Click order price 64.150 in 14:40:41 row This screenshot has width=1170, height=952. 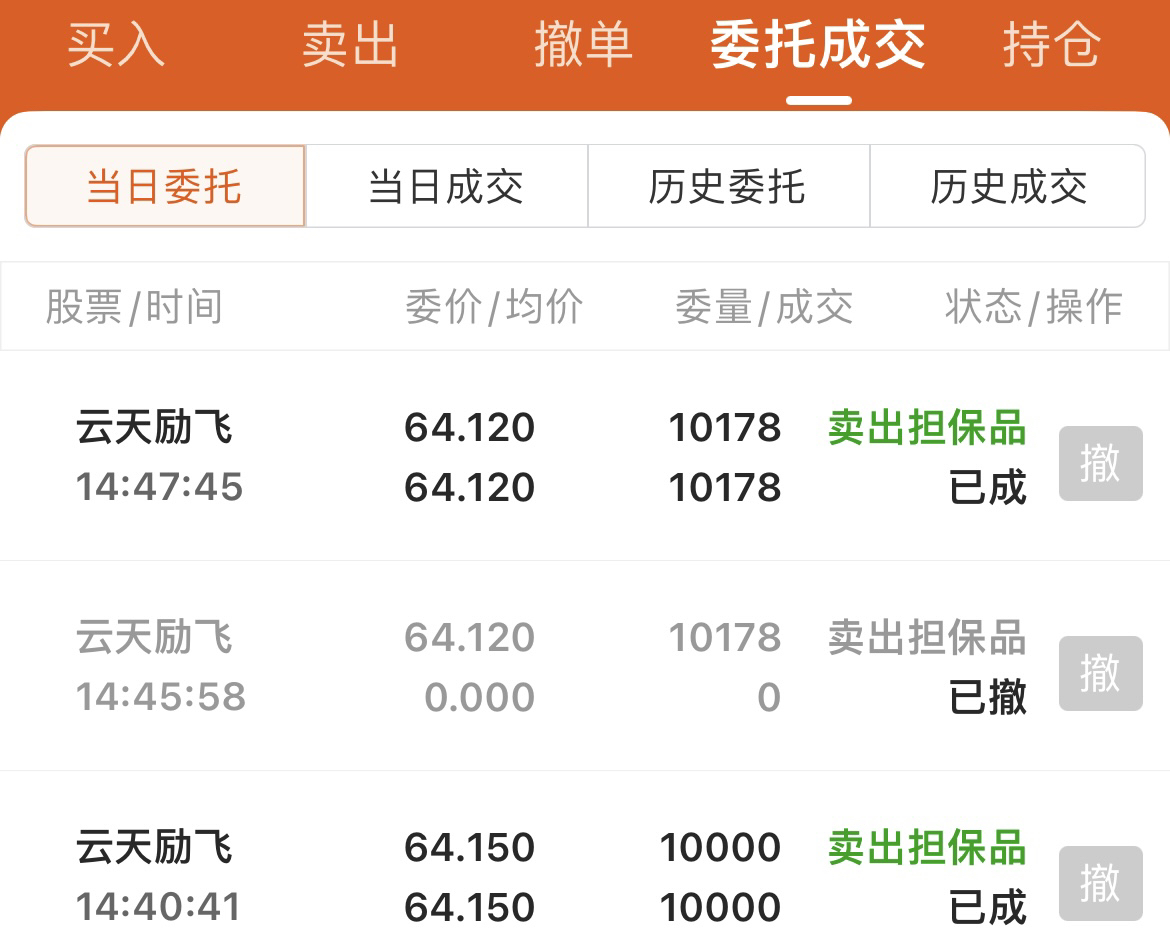coord(469,848)
